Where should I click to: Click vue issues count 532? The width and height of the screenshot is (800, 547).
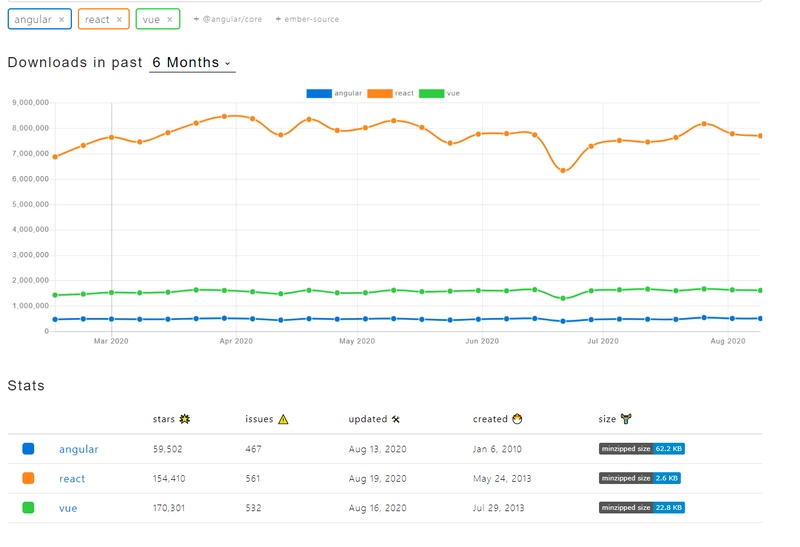pyautogui.click(x=253, y=508)
